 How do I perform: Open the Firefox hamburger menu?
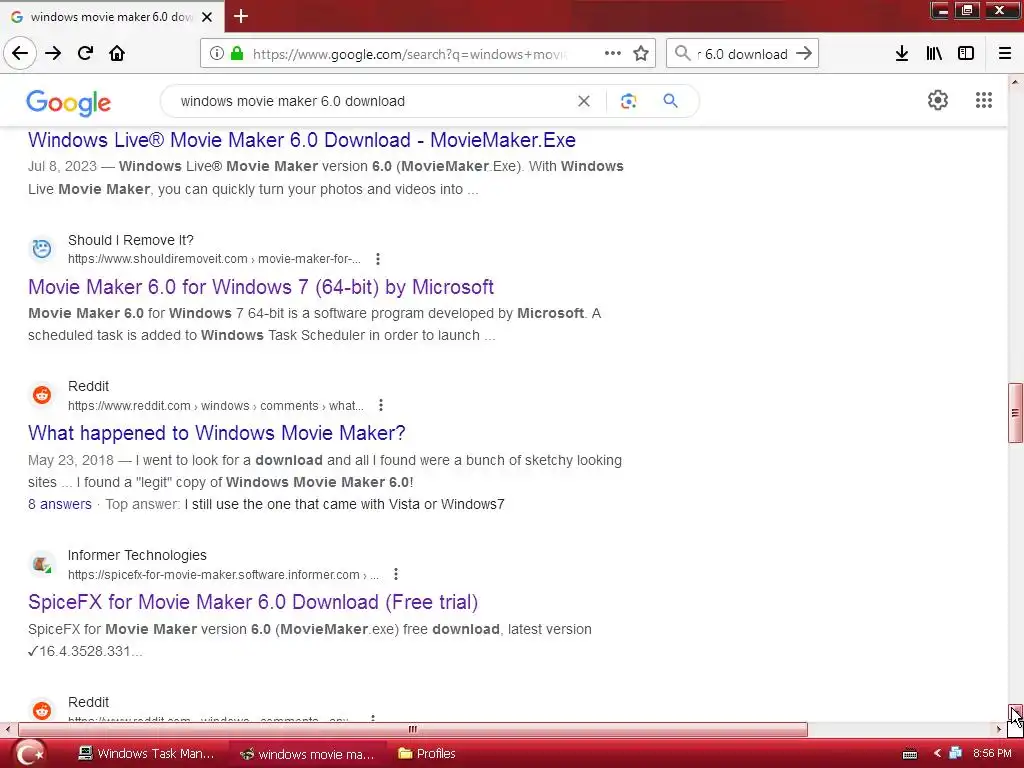pos(1005,54)
